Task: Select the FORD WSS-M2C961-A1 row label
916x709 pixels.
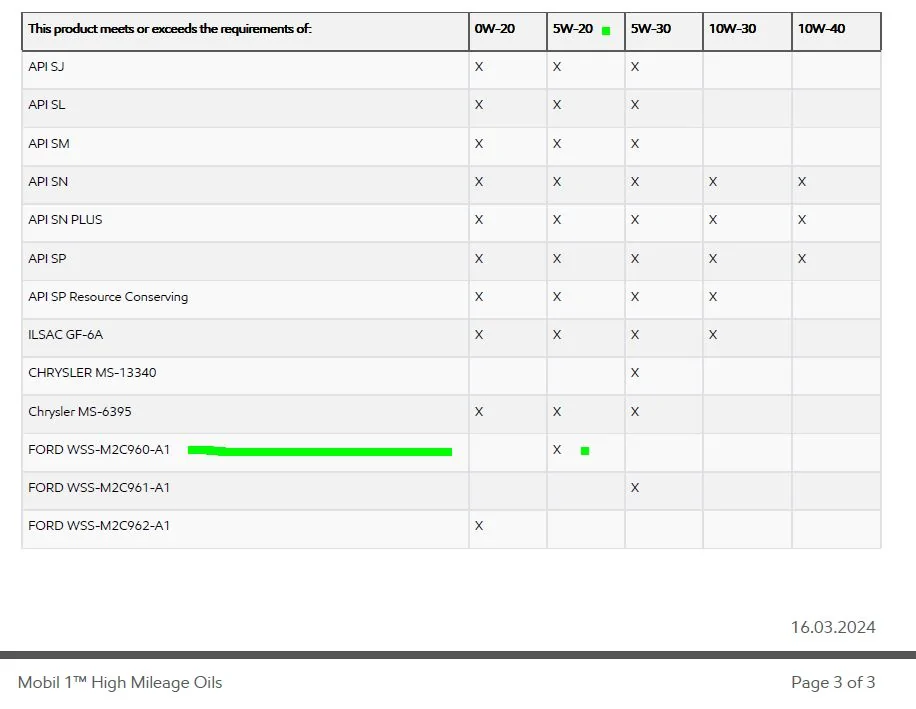Action: click(97, 489)
